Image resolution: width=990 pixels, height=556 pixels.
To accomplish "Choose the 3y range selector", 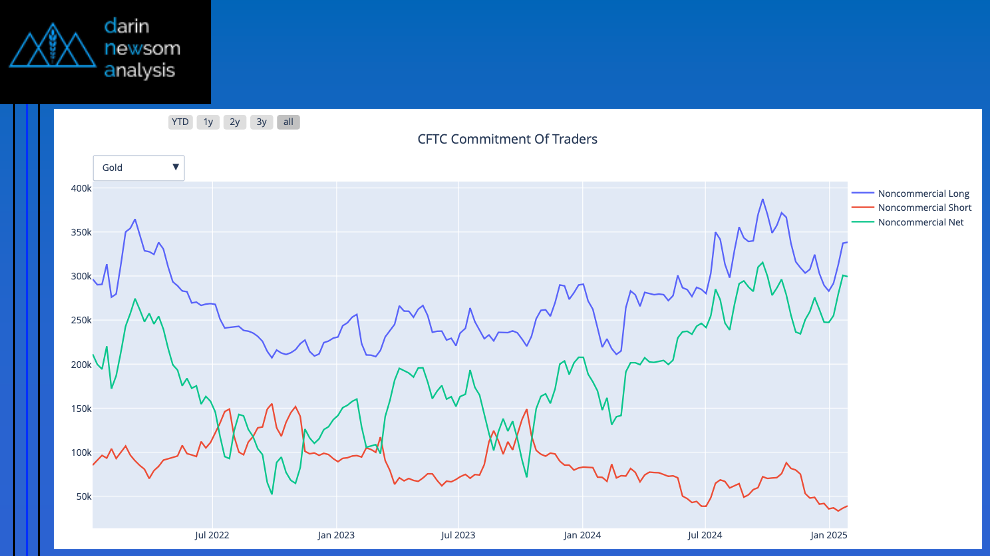I will pos(261,122).
